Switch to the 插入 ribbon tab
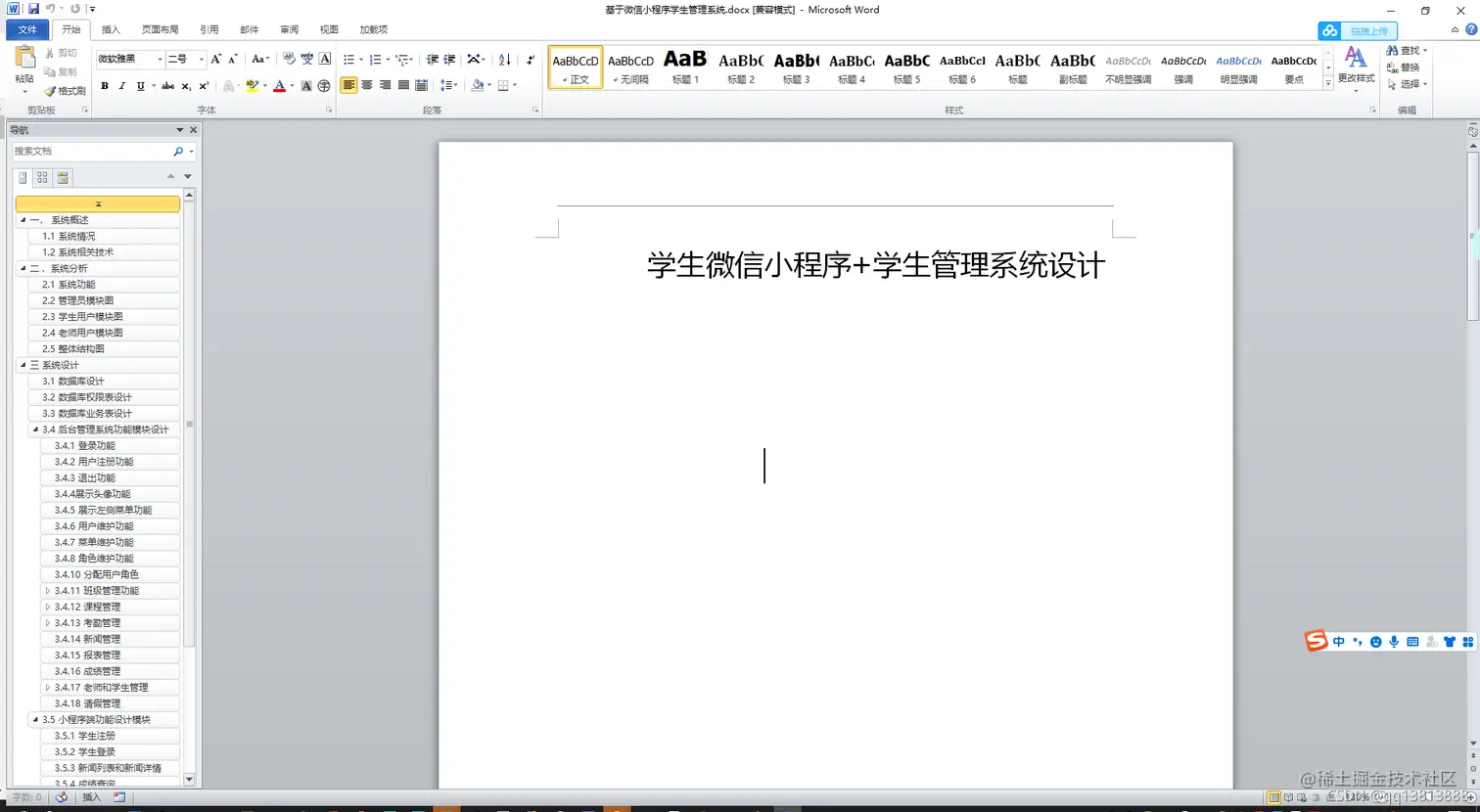Viewport: 1480px width, 812px height. 111,28
